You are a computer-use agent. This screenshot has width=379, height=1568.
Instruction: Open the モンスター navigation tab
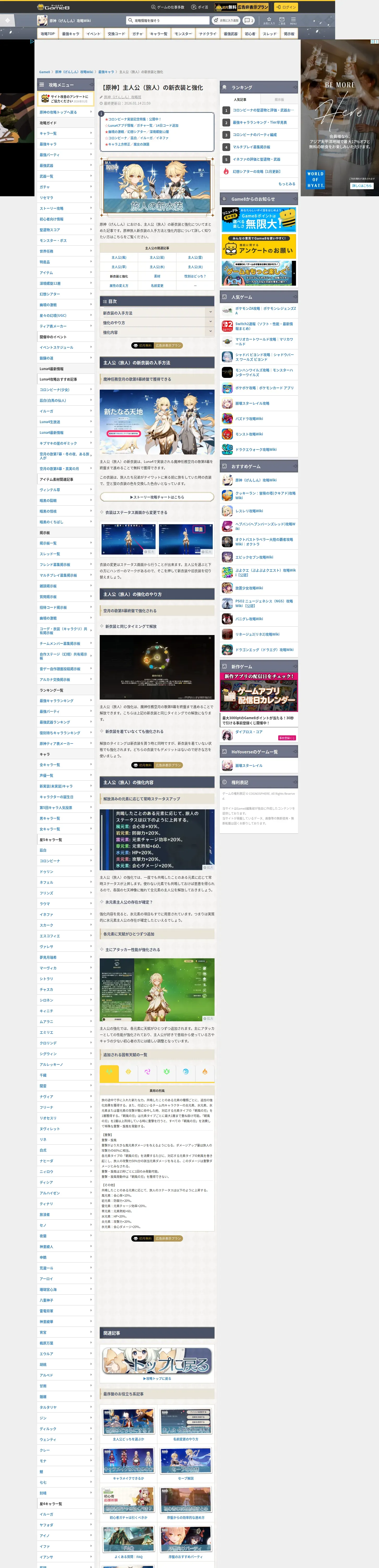point(183,34)
